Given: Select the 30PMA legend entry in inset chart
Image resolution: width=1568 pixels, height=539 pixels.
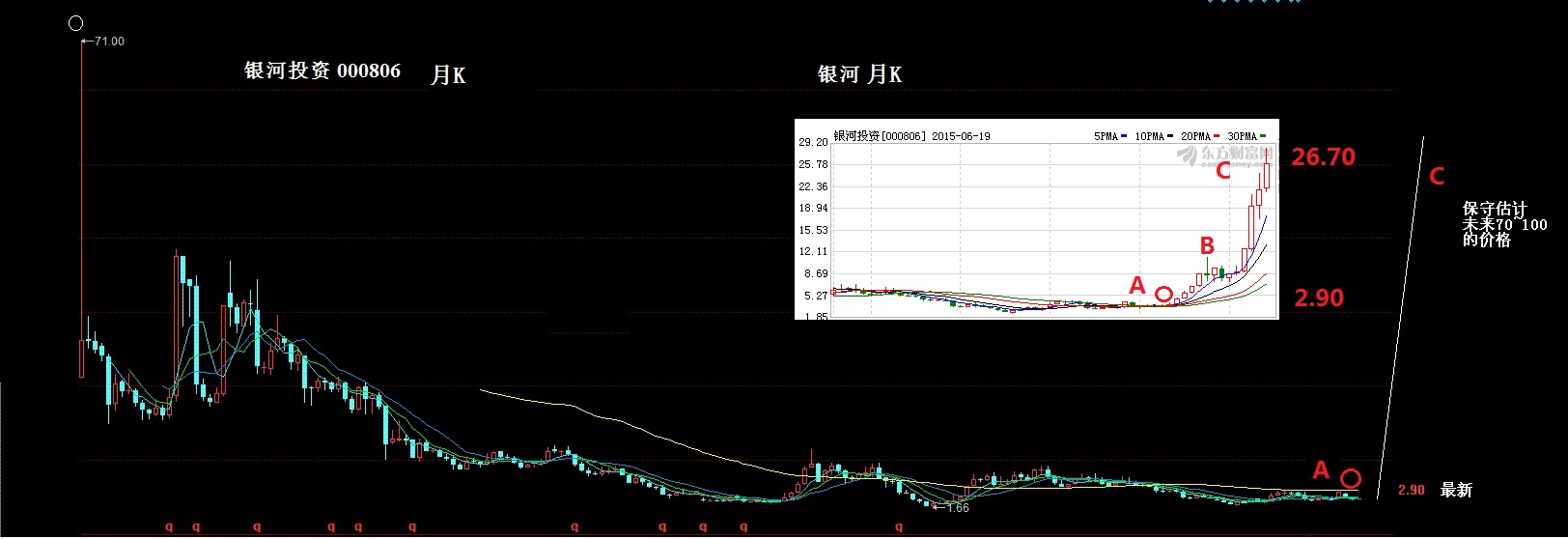Looking at the screenshot, I should click(x=1246, y=137).
